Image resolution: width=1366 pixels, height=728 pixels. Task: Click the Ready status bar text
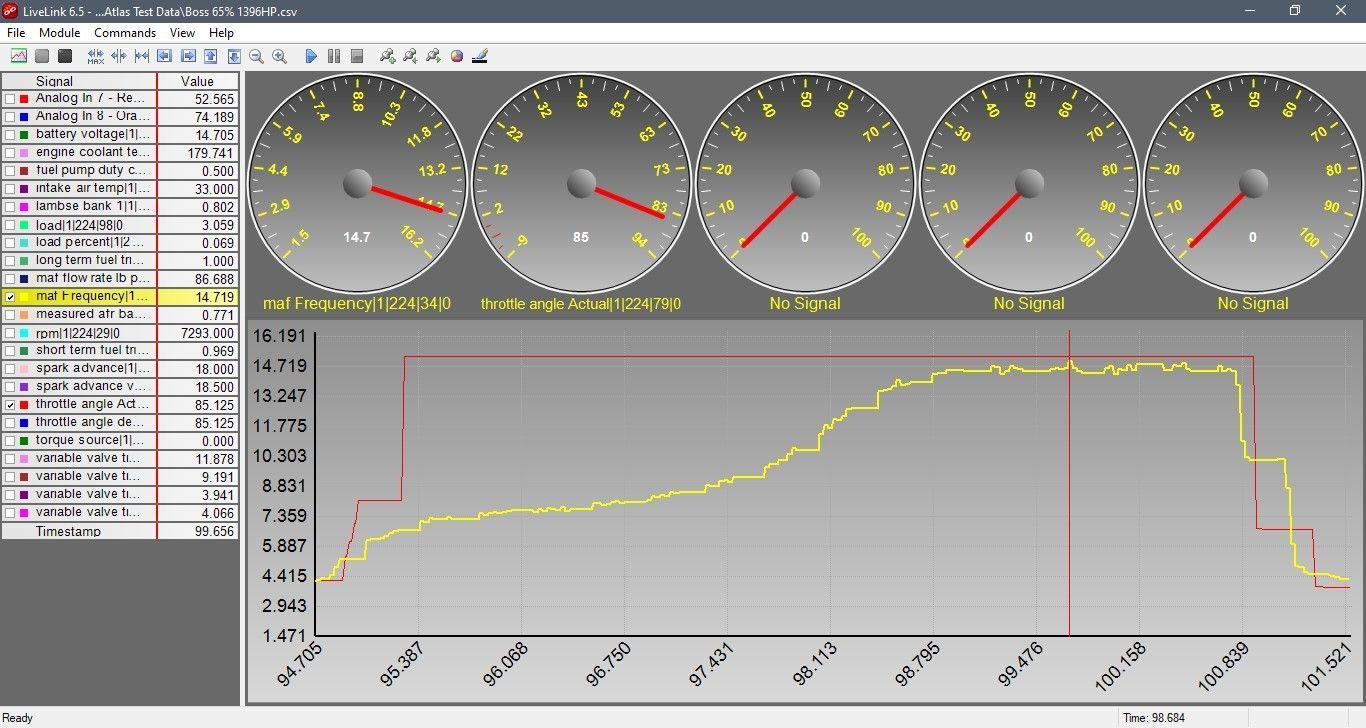pyautogui.click(x=18, y=718)
